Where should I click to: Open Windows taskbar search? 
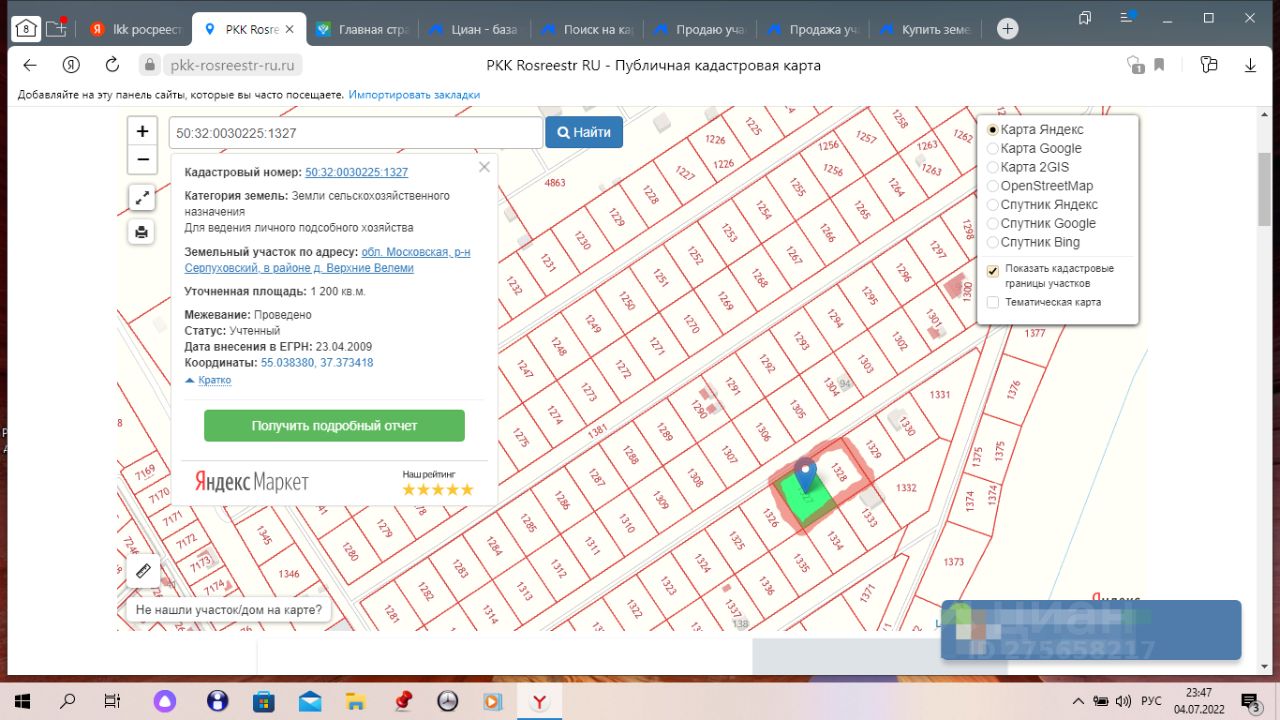[x=67, y=701]
